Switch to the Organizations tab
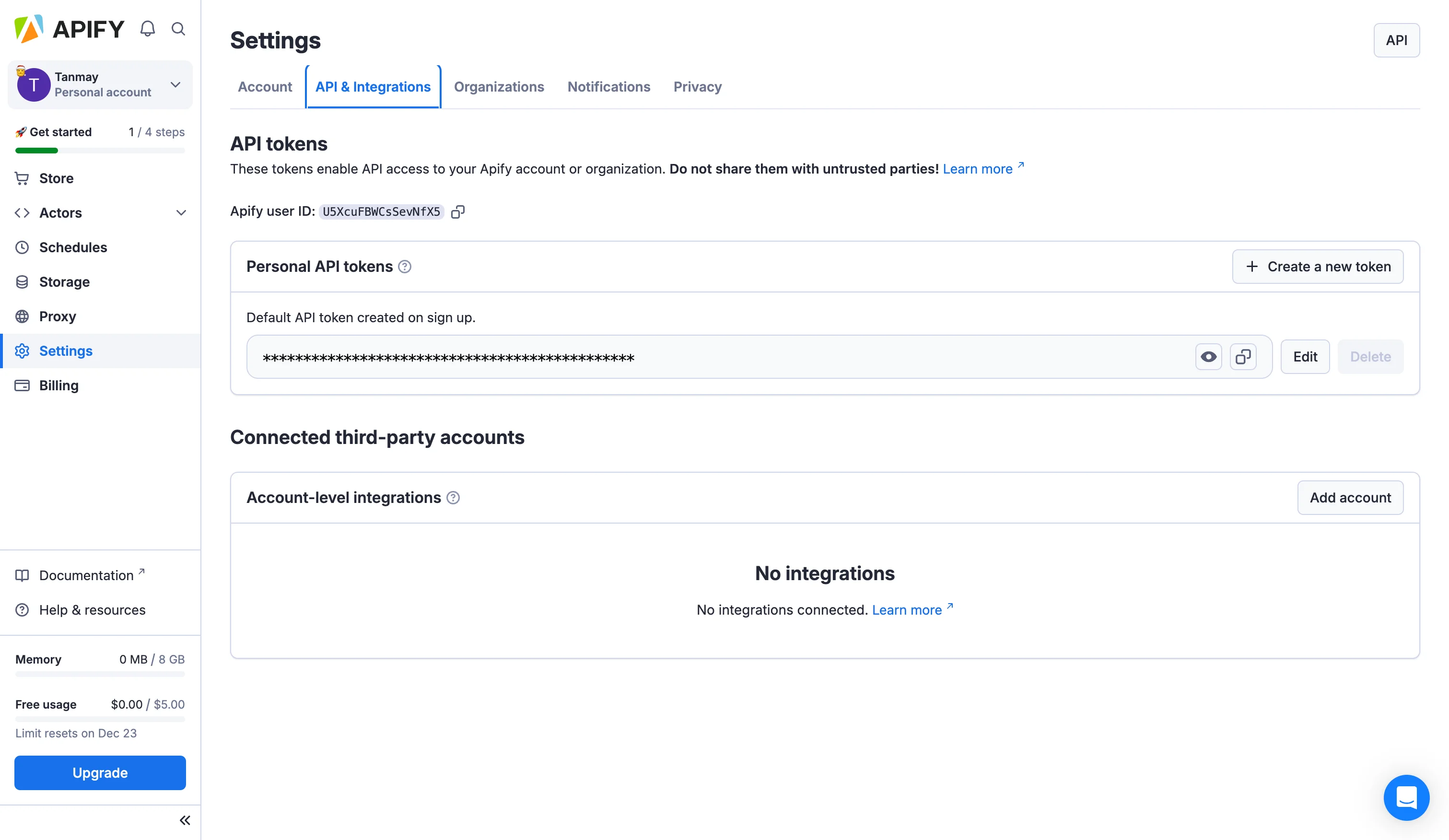 (x=499, y=87)
